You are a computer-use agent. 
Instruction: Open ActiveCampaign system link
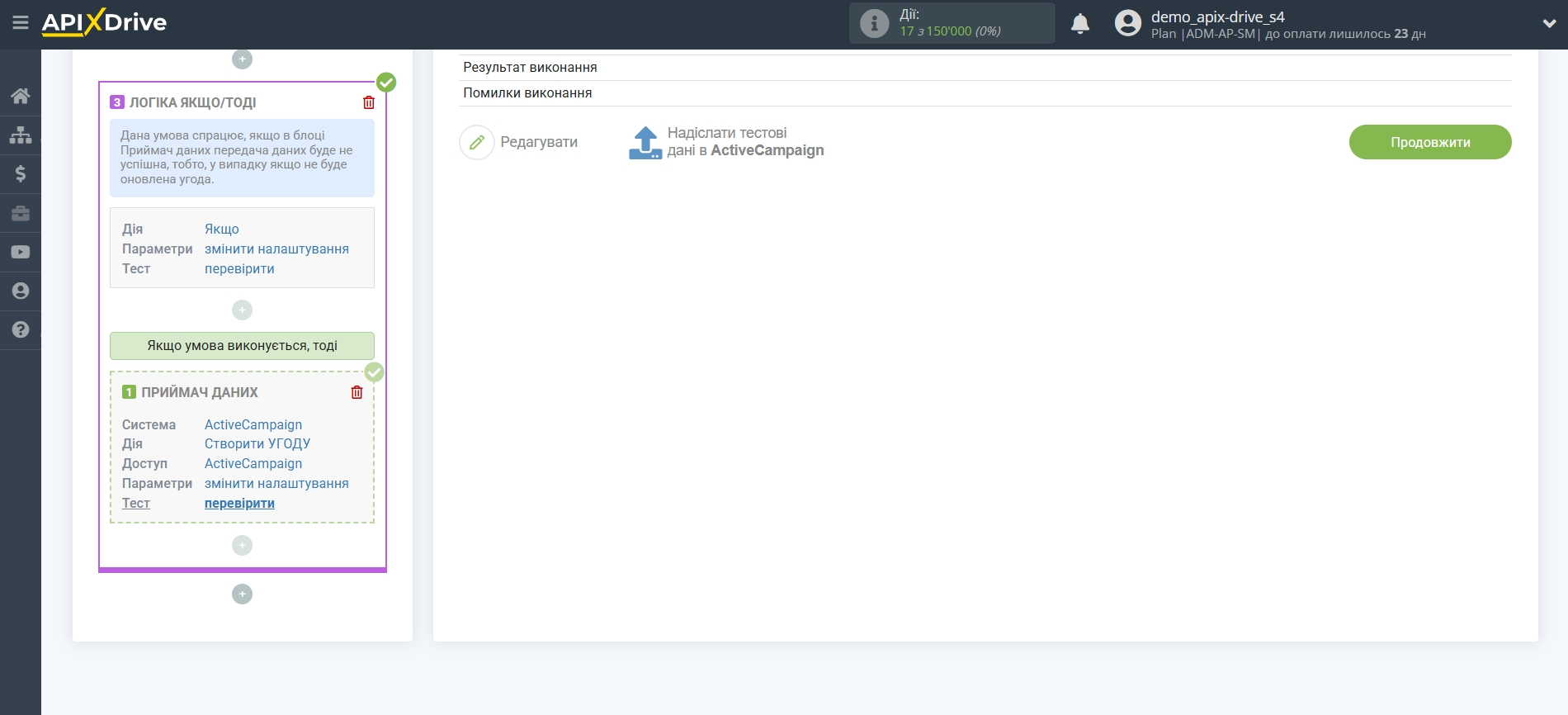pyautogui.click(x=253, y=424)
